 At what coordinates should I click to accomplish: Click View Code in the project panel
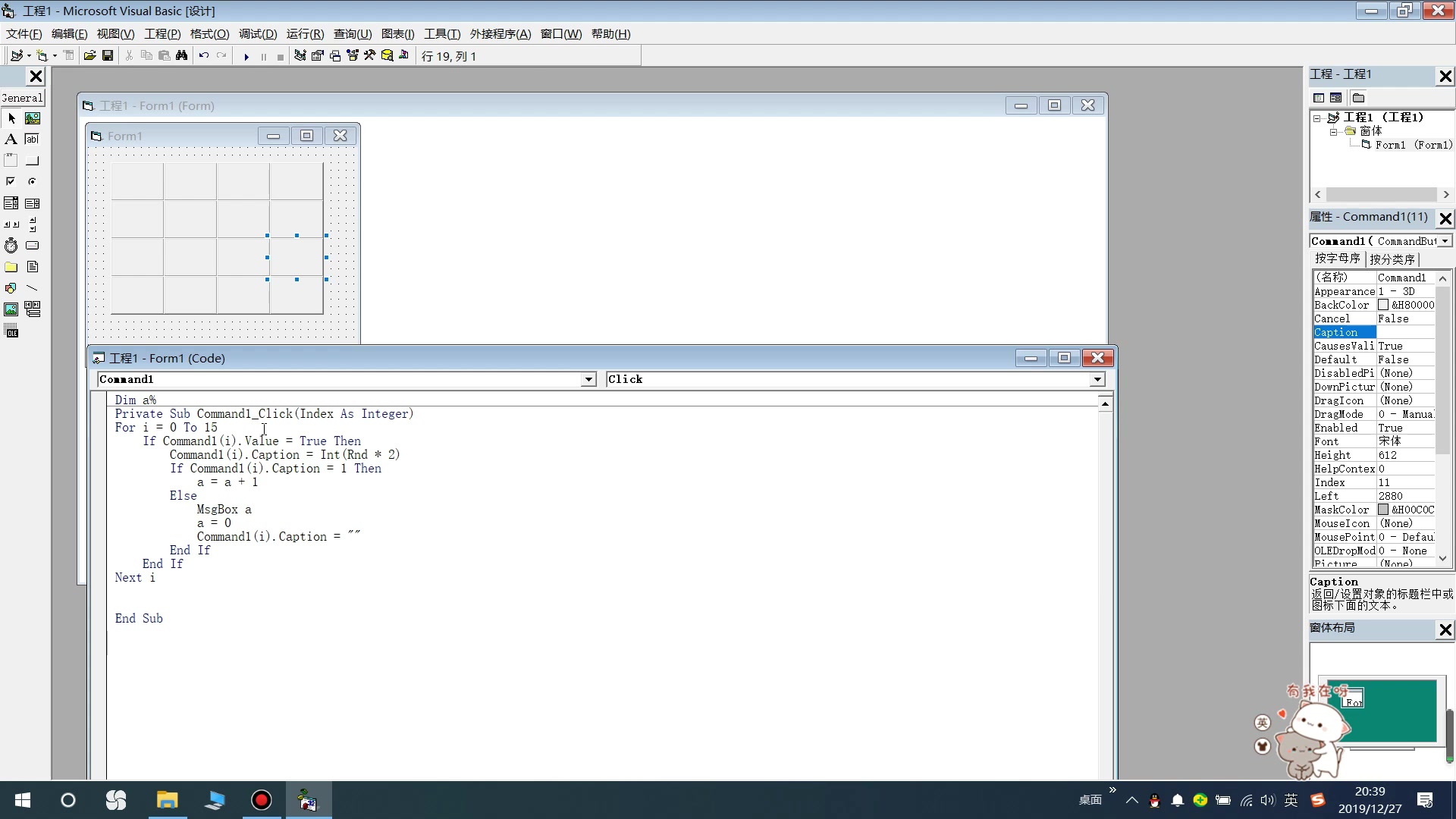1319,98
